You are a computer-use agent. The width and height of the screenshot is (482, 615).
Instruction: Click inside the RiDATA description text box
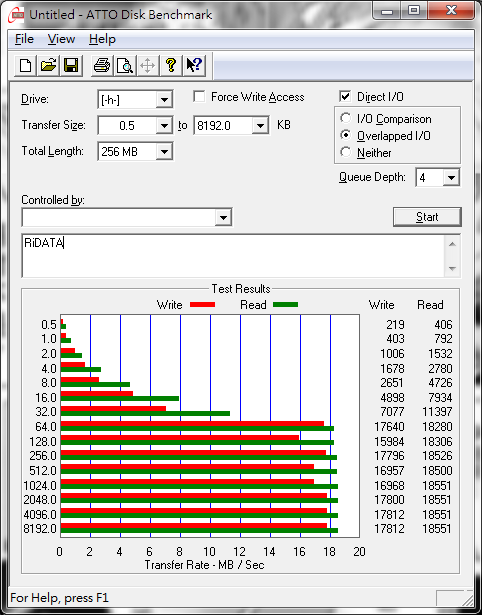click(x=233, y=256)
